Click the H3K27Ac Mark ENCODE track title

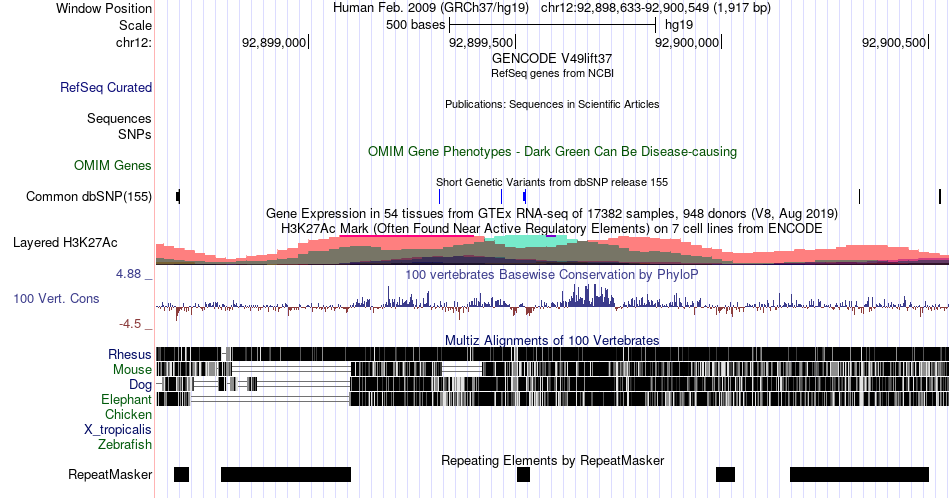[x=552, y=228]
